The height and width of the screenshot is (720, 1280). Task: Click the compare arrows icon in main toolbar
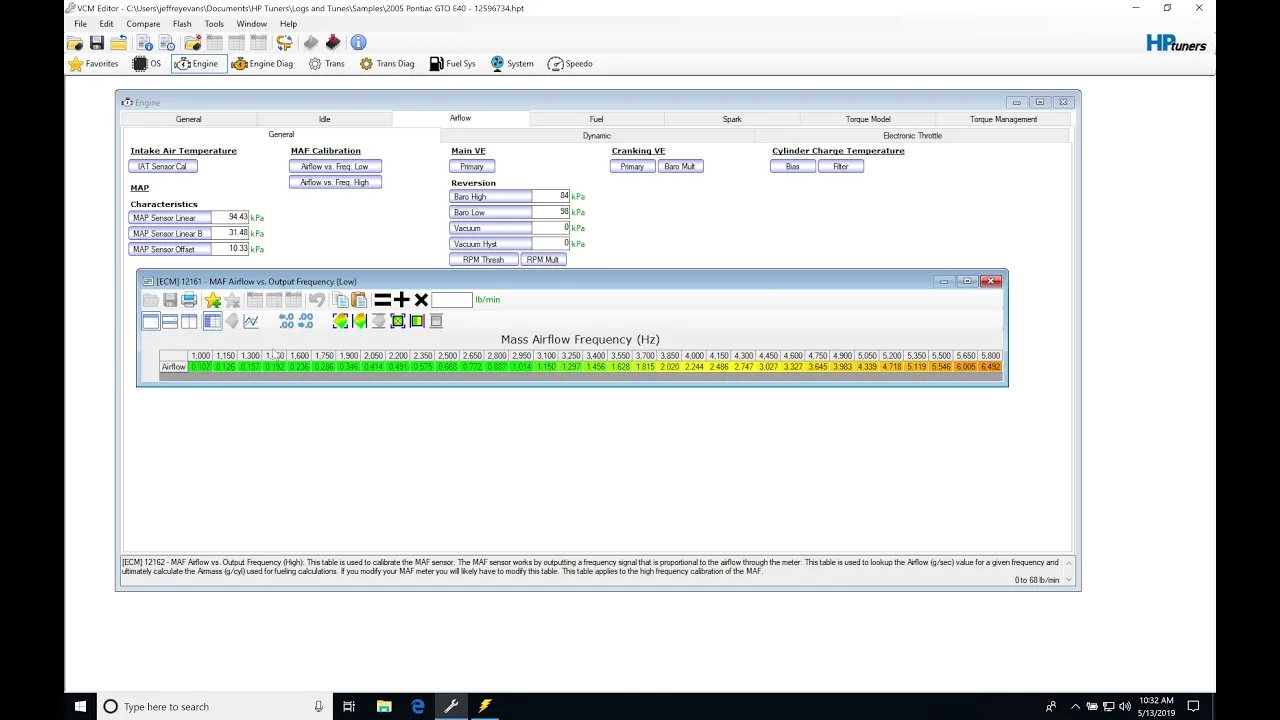285,43
